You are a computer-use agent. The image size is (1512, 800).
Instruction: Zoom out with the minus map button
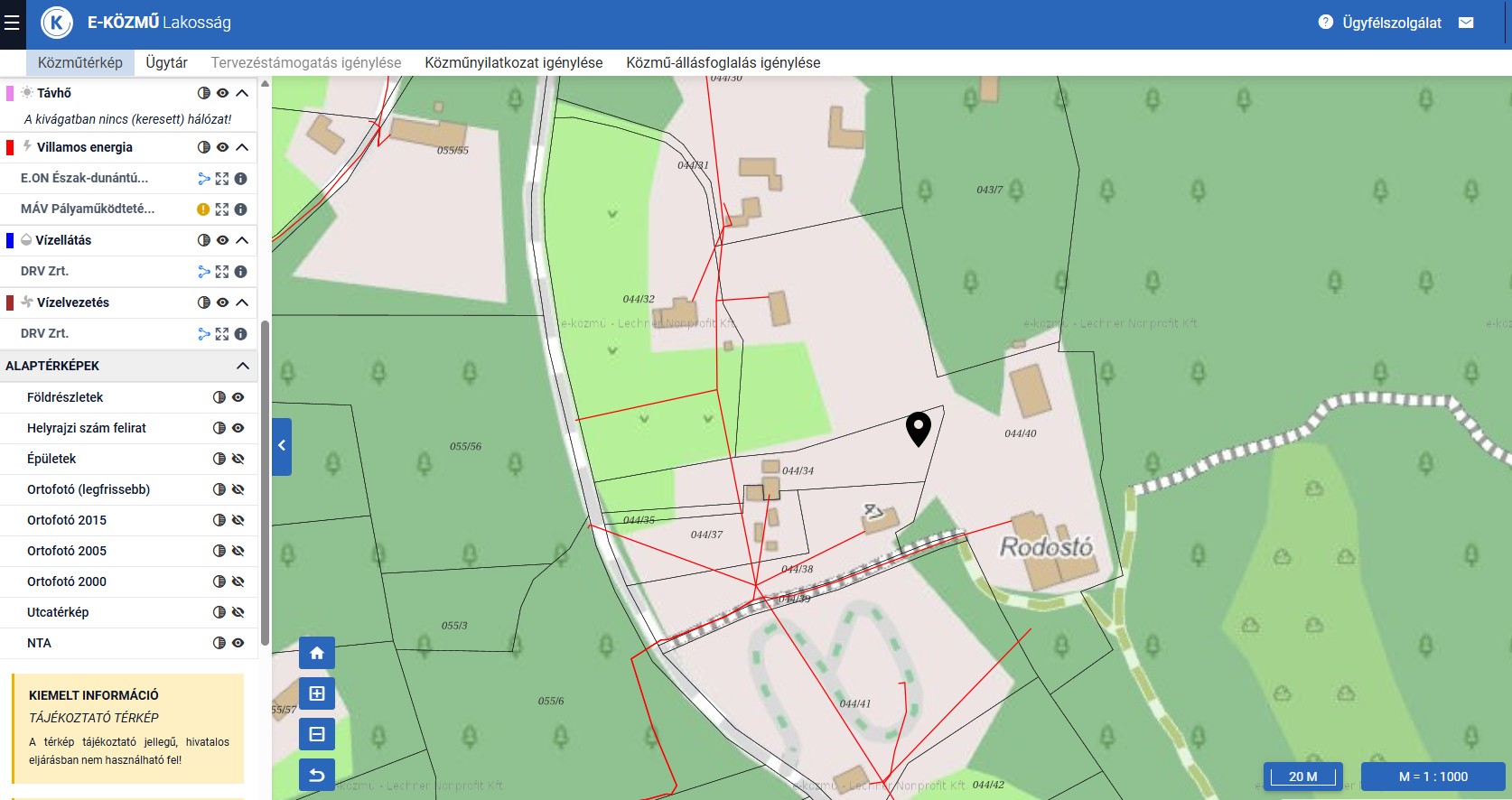pos(317,734)
